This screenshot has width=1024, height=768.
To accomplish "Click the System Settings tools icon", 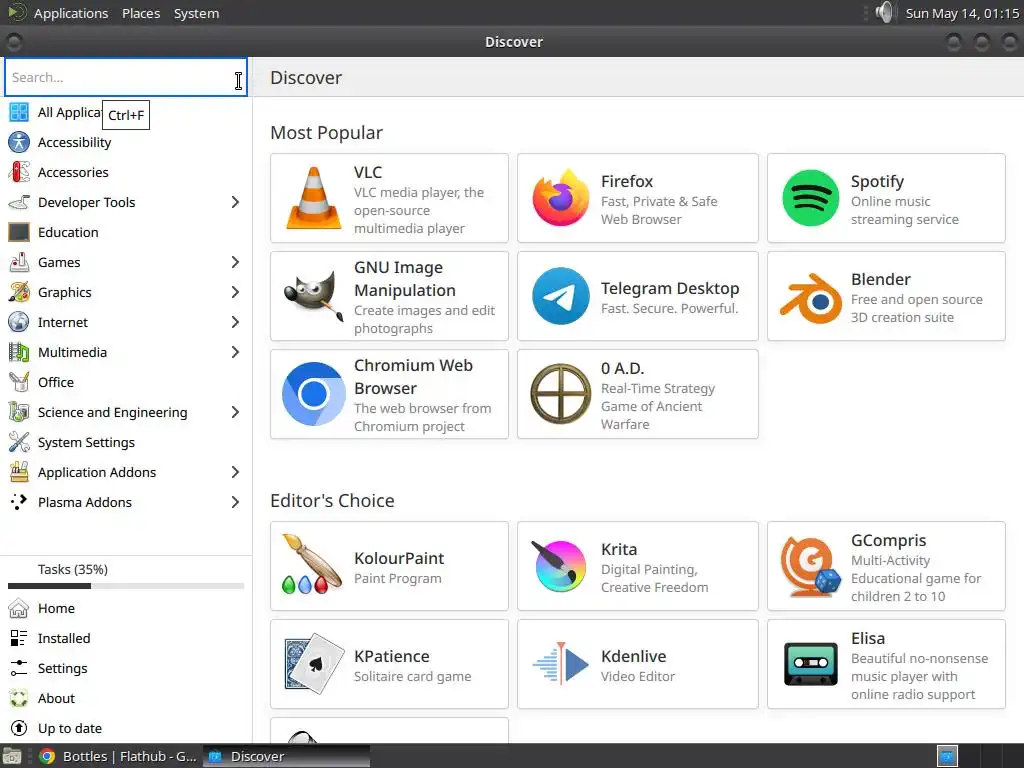I will (x=19, y=442).
